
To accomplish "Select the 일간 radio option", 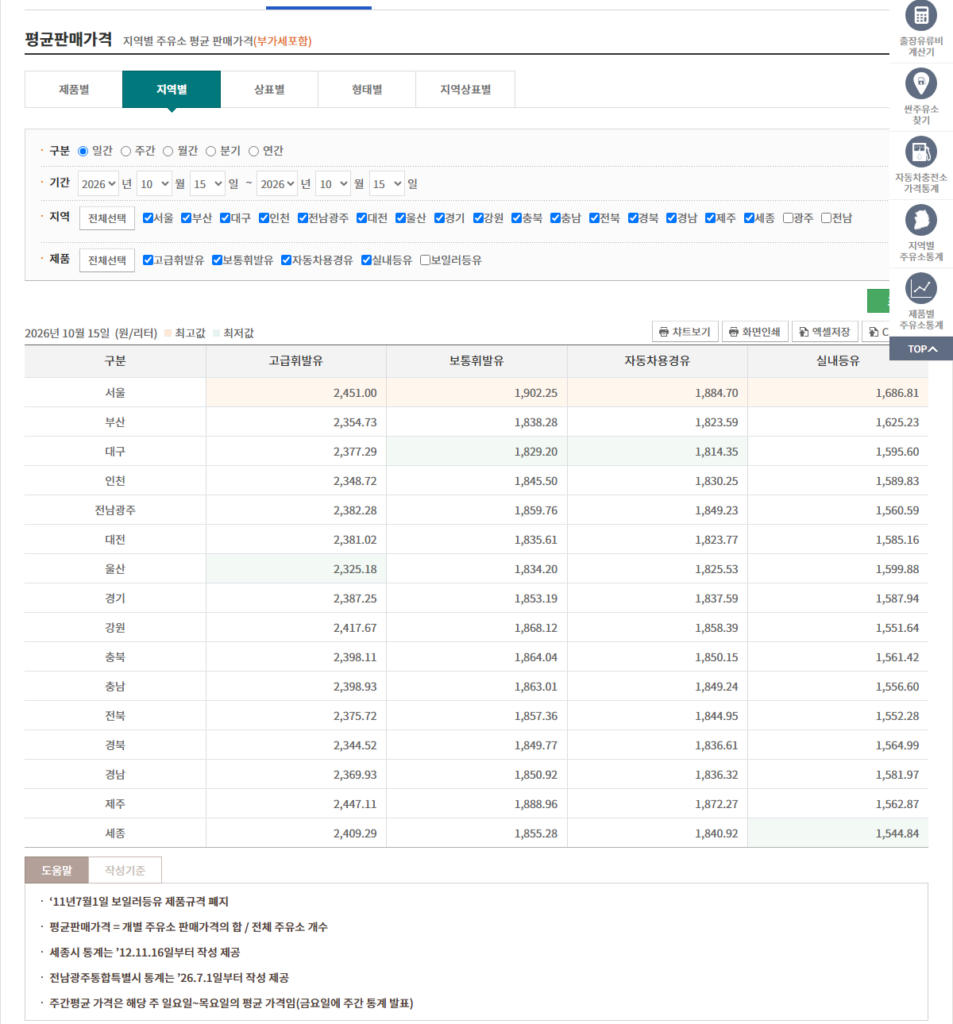I will (83, 151).
